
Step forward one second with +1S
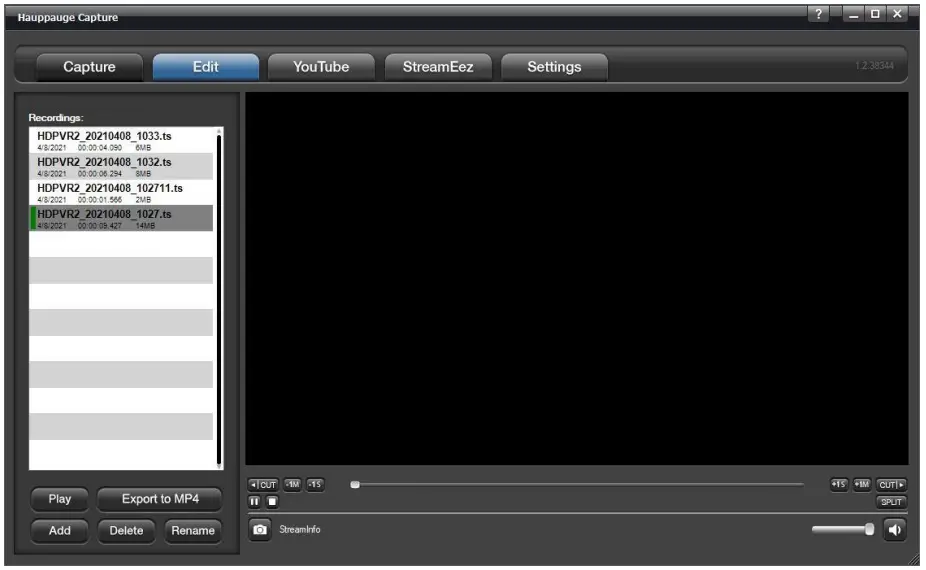tap(839, 485)
